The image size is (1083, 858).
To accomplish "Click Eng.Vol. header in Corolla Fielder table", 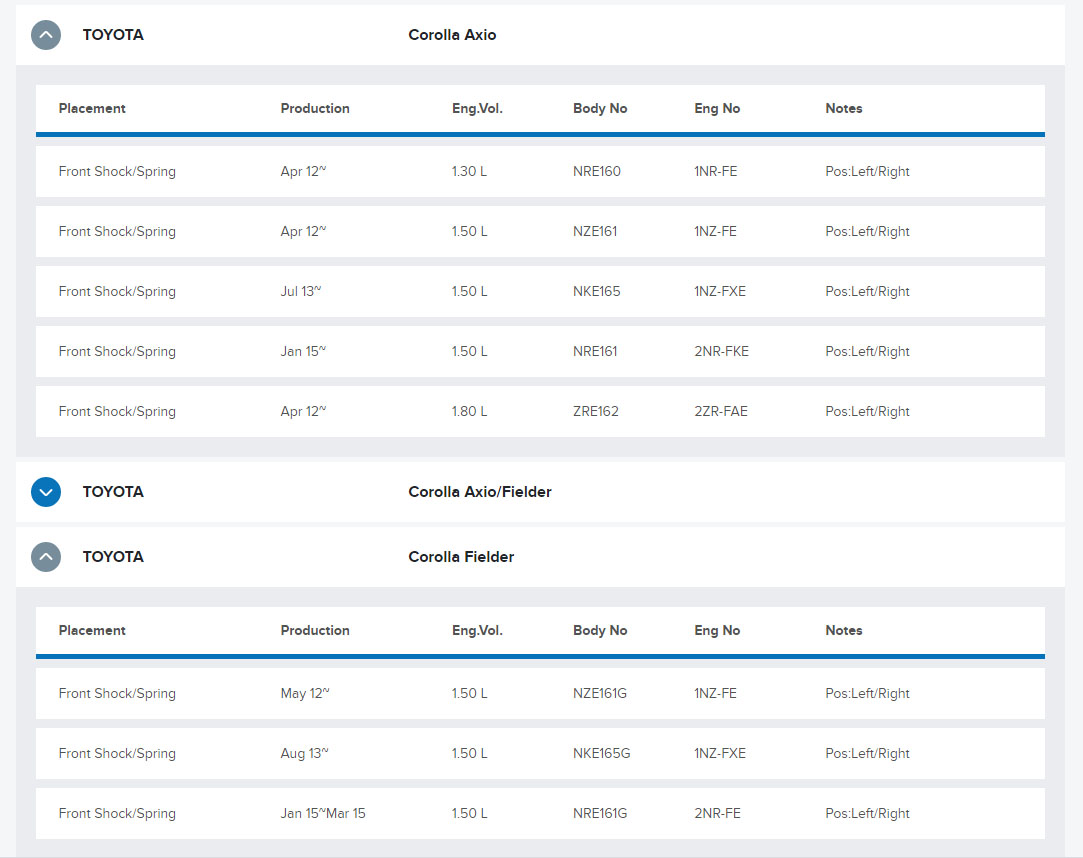I will (x=477, y=631).
